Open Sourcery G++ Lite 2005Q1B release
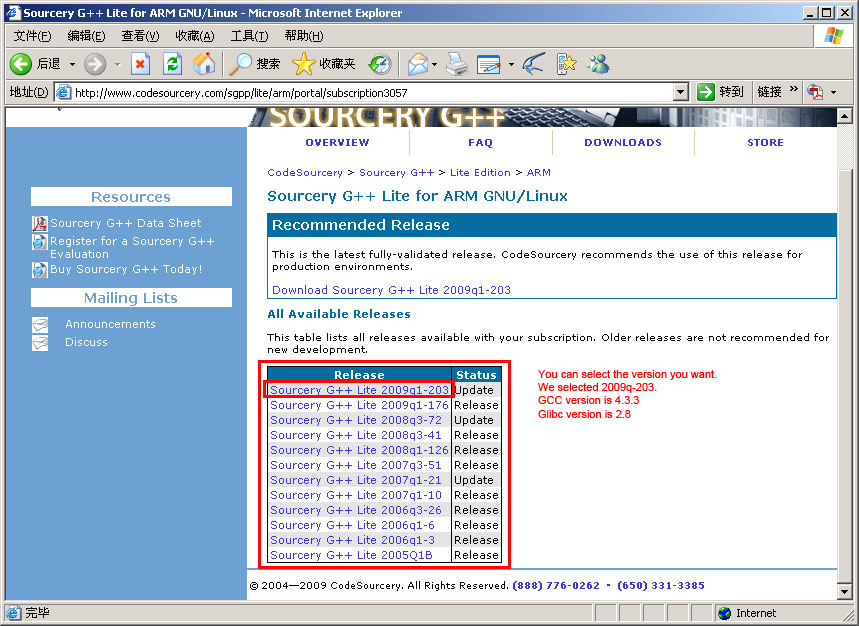The width and height of the screenshot is (859, 626). (351, 555)
